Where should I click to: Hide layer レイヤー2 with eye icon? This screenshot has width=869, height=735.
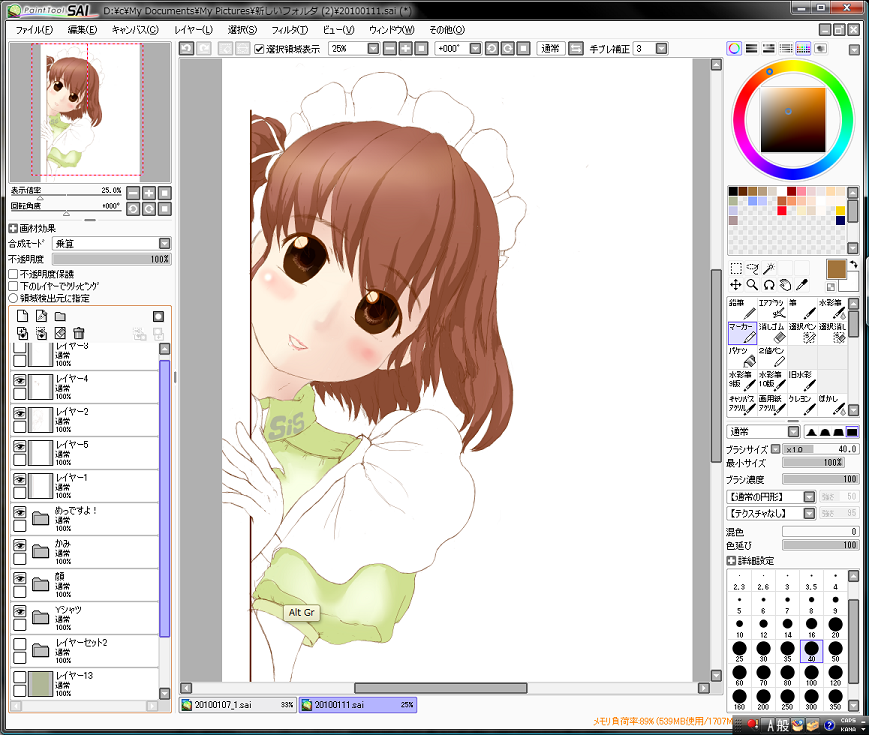pos(19,414)
